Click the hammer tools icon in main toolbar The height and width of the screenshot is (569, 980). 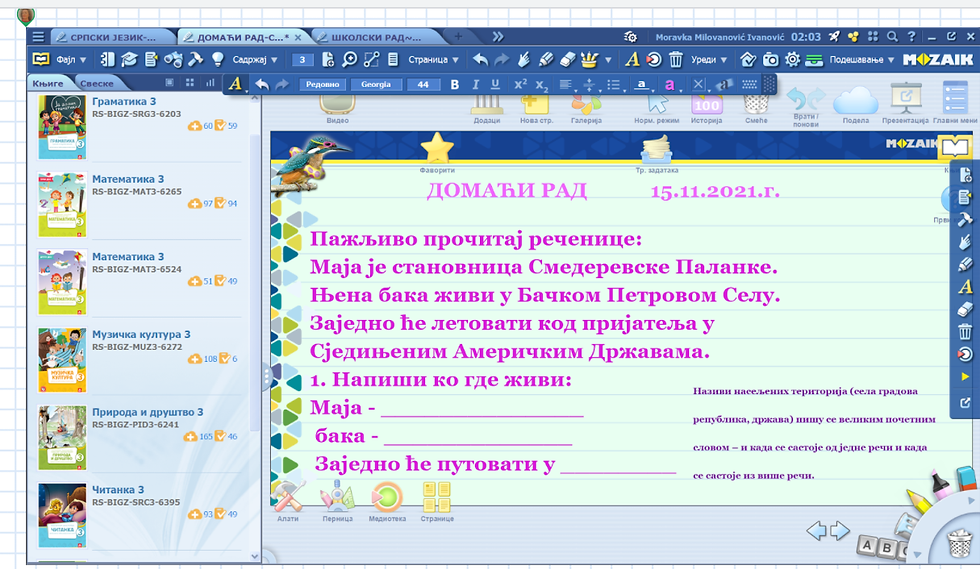[x=196, y=59]
